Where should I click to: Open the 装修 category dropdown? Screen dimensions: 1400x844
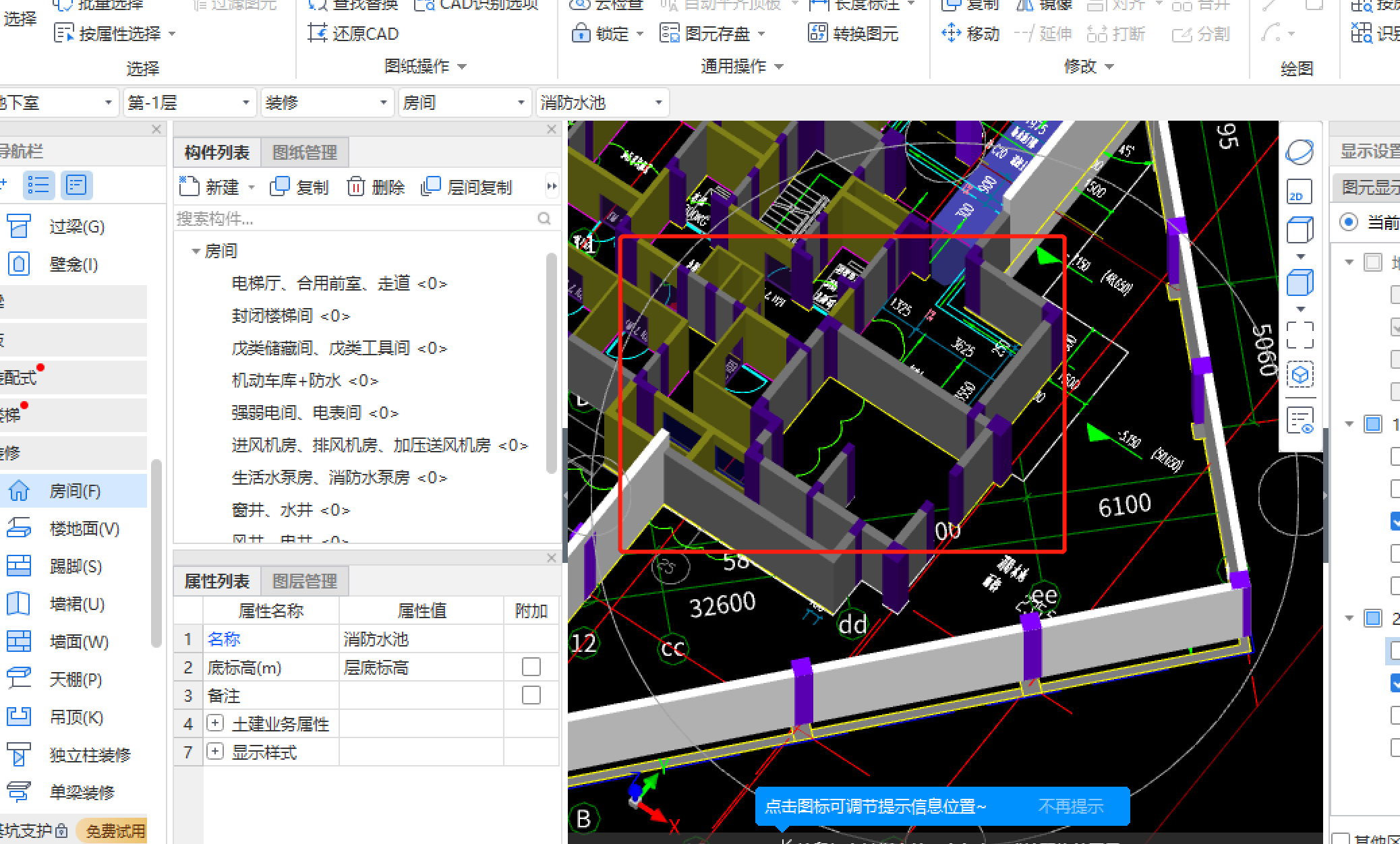coord(327,102)
